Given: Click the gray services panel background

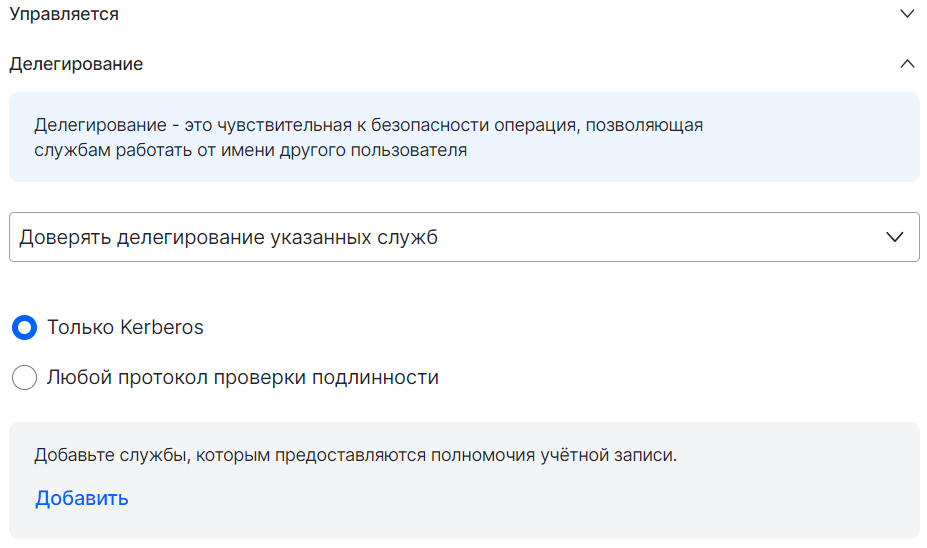Looking at the screenshot, I should pyautogui.click(x=600, y=500).
